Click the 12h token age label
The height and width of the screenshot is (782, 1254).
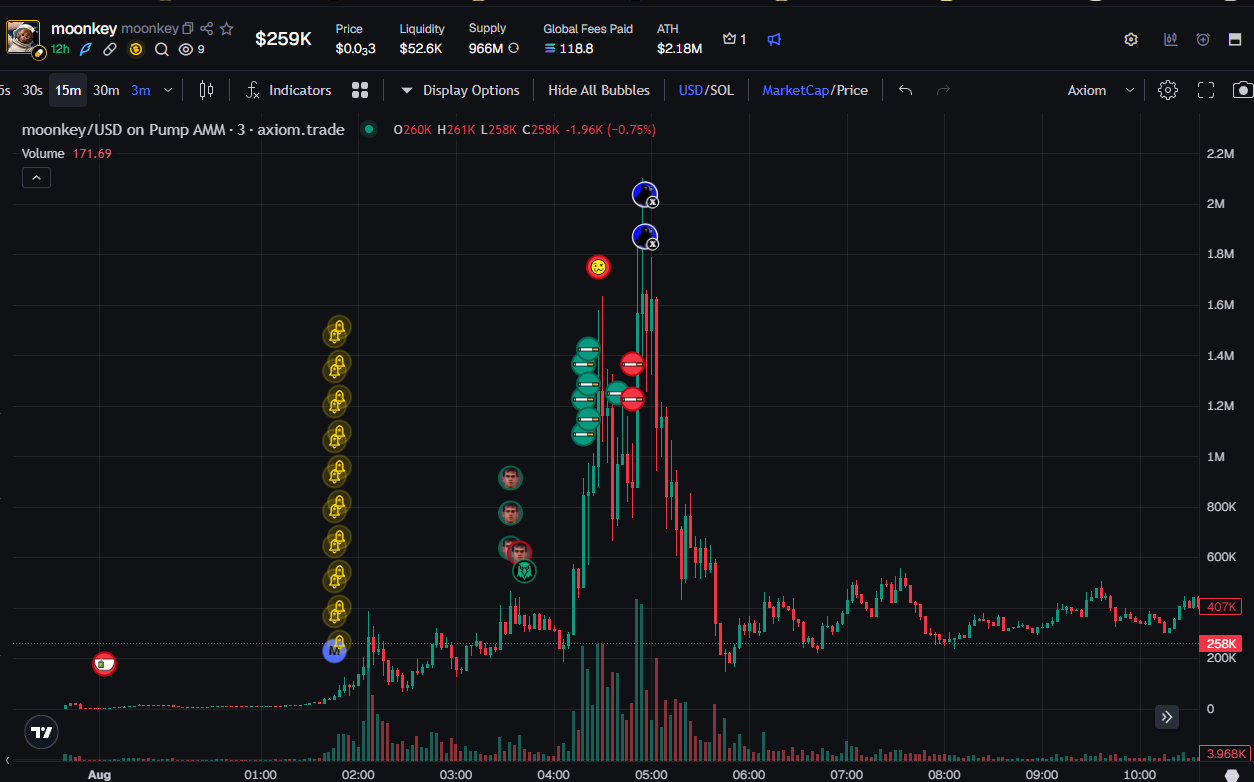[60, 49]
